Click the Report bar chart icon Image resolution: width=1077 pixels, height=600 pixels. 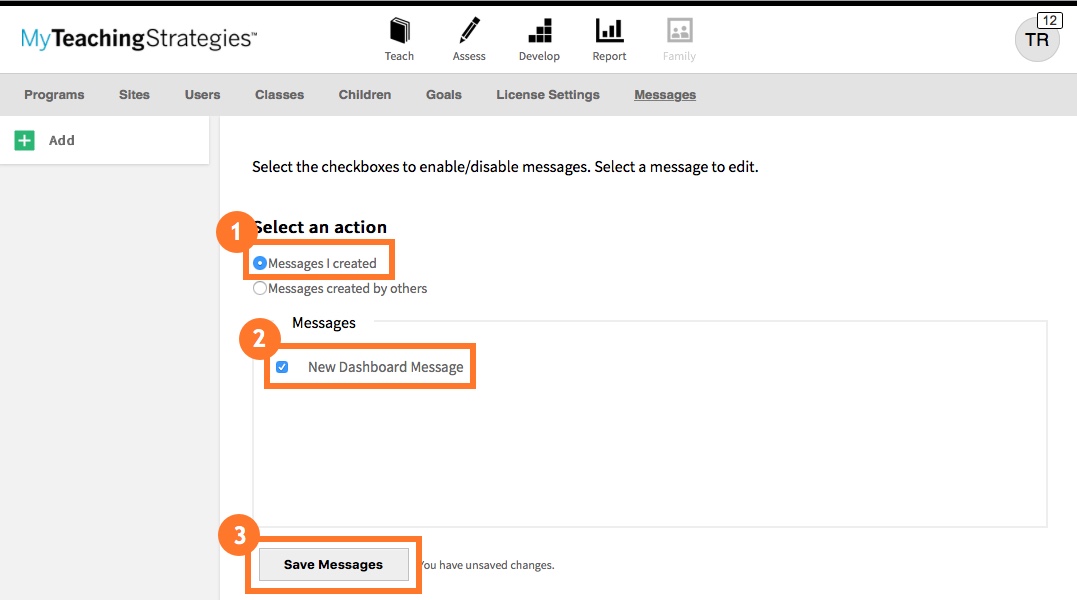pos(609,32)
